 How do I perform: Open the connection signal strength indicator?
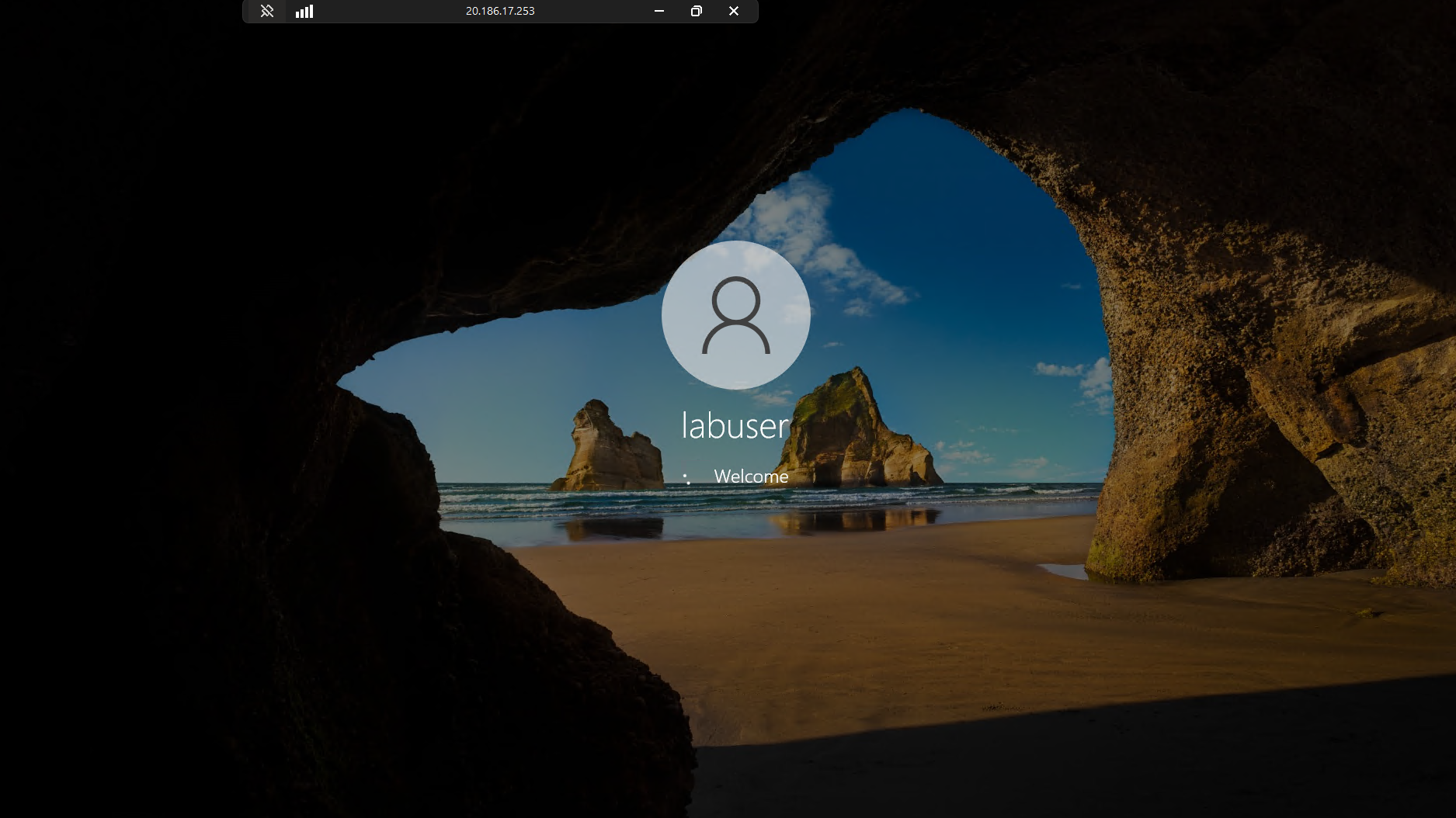pos(304,11)
